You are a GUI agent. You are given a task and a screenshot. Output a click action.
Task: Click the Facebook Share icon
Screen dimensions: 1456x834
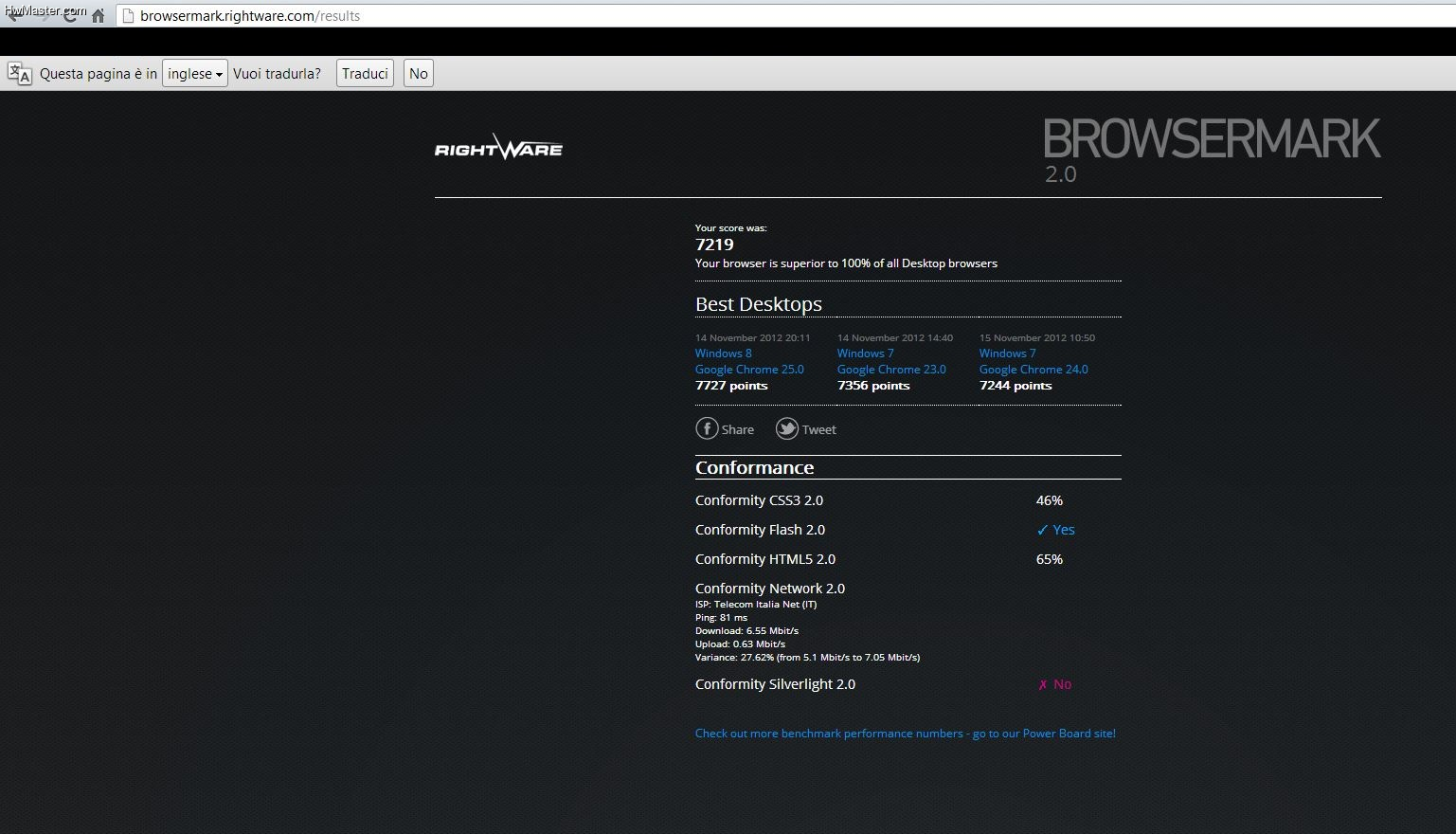point(707,428)
